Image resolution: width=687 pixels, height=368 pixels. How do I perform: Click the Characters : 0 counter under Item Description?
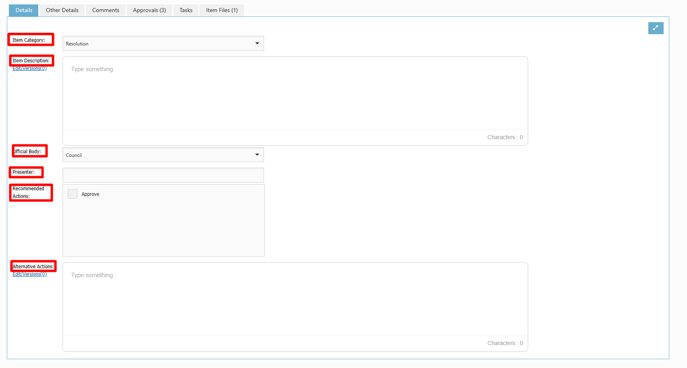pos(505,137)
